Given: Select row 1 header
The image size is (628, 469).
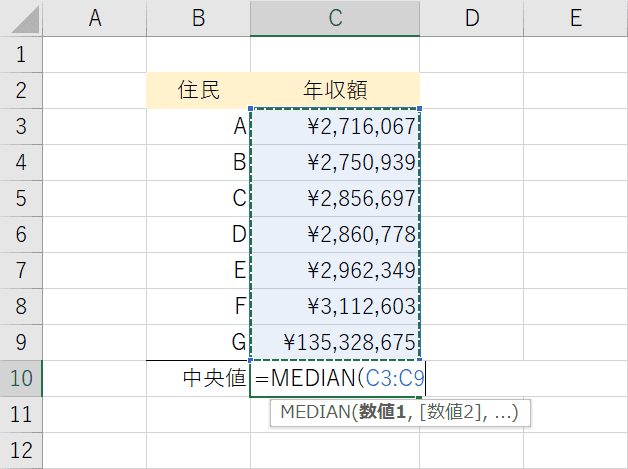Looking at the screenshot, I should click(21, 54).
